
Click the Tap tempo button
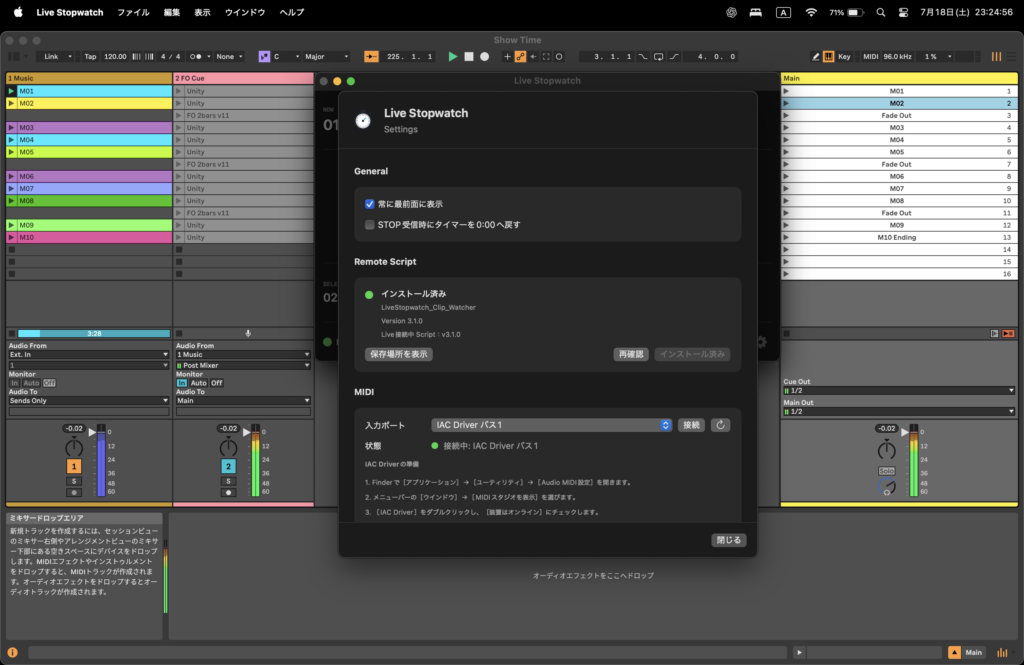(90, 57)
